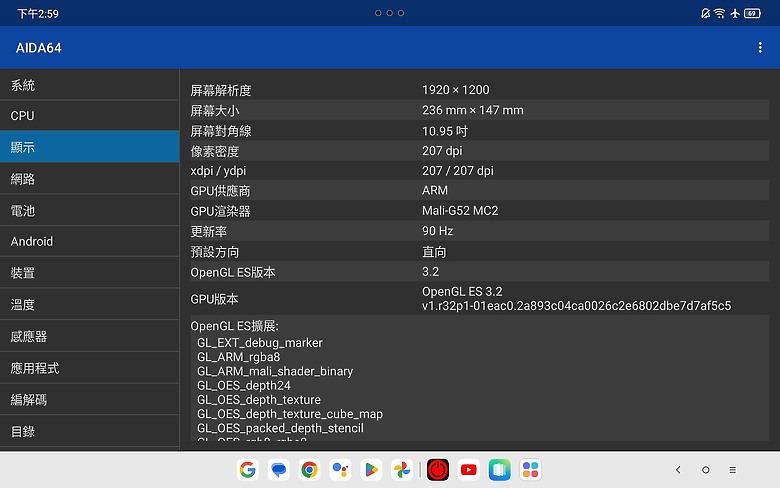Open Google Play Store icon

click(371, 470)
